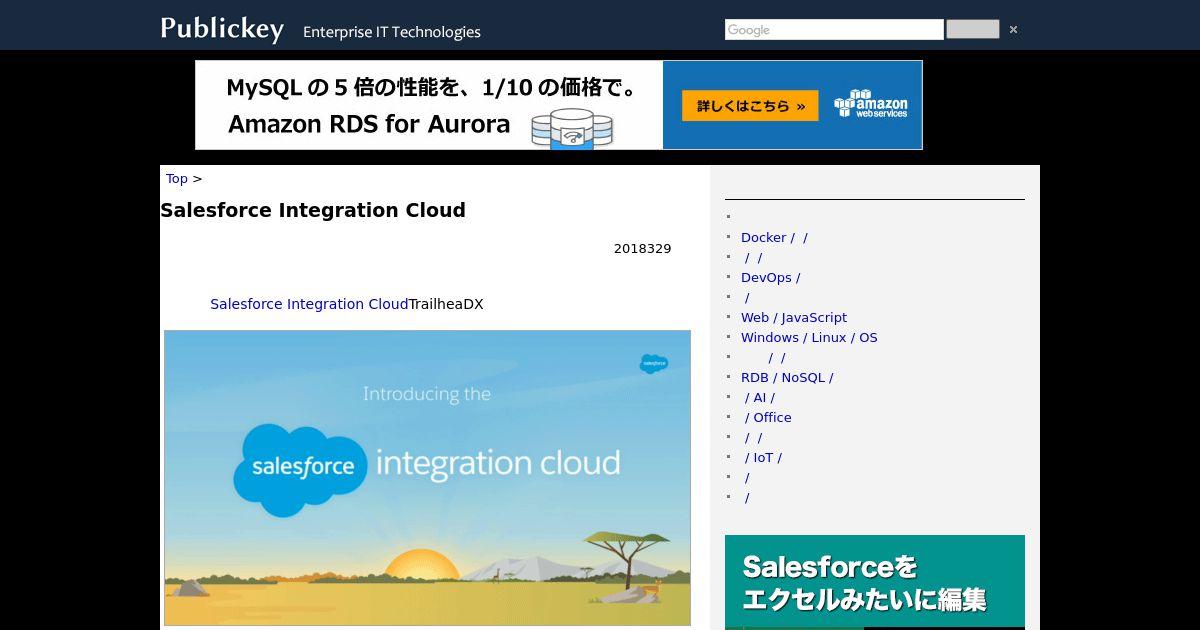
Task: Click the gray search submit button
Action: pos(972,29)
